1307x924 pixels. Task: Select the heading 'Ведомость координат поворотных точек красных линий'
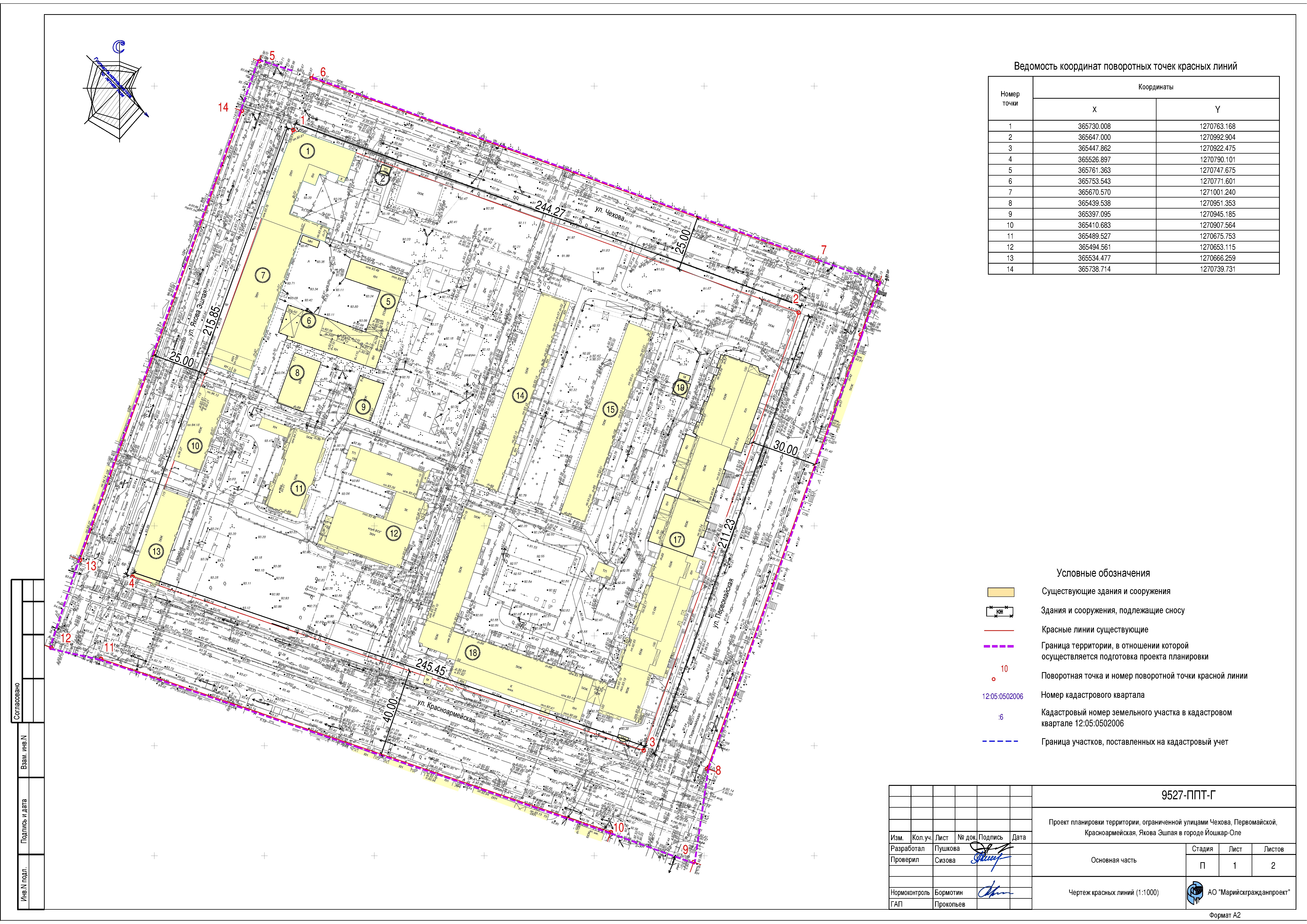point(1125,67)
